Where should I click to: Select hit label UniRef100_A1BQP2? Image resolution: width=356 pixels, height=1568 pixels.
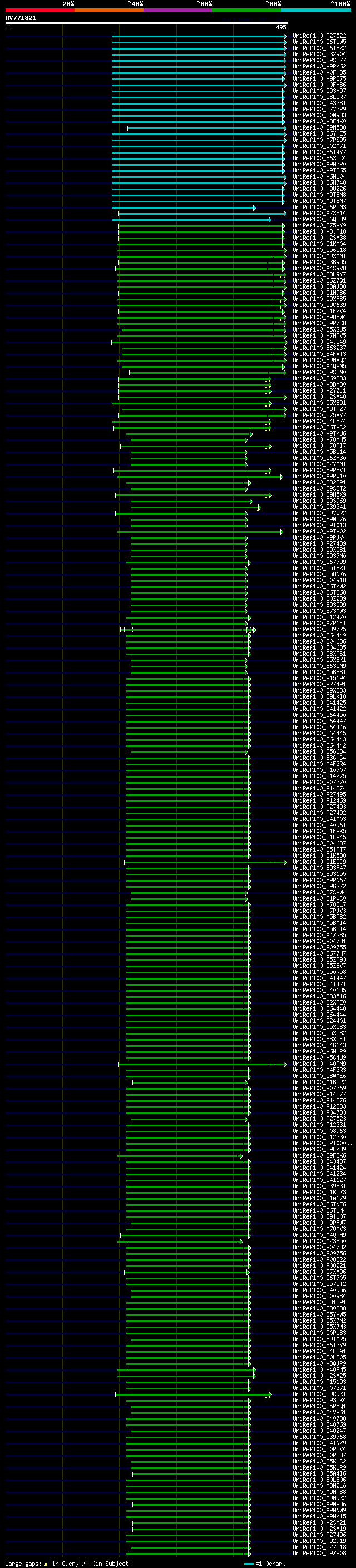pos(319,1082)
